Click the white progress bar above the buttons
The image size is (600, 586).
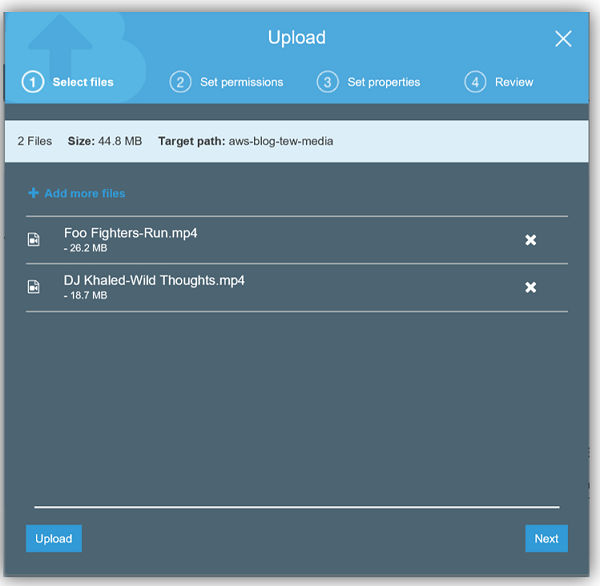tap(296, 507)
